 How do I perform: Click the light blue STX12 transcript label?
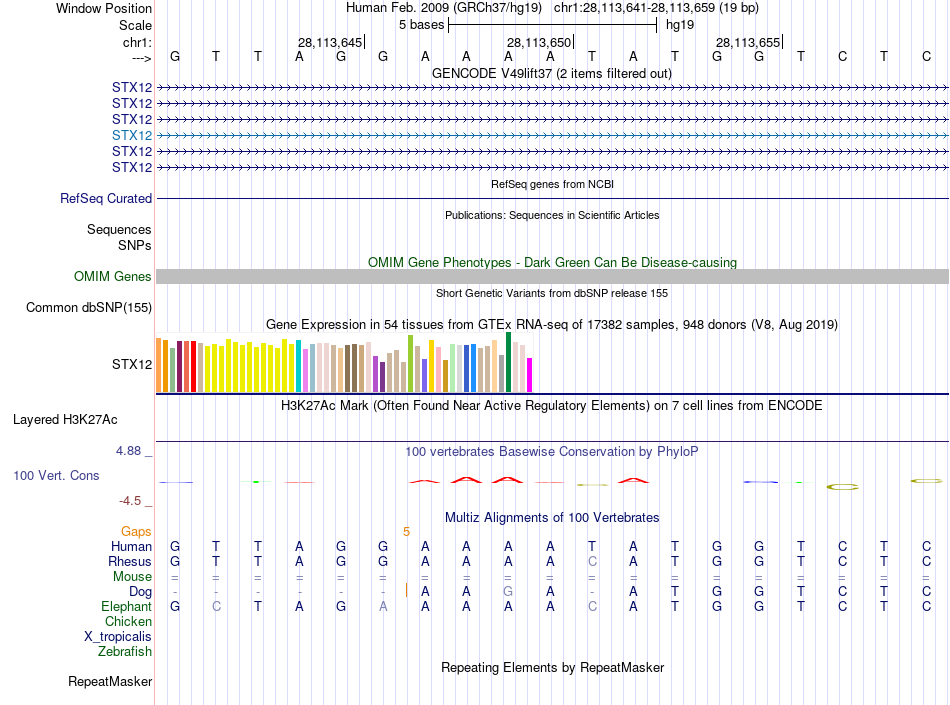(132, 135)
